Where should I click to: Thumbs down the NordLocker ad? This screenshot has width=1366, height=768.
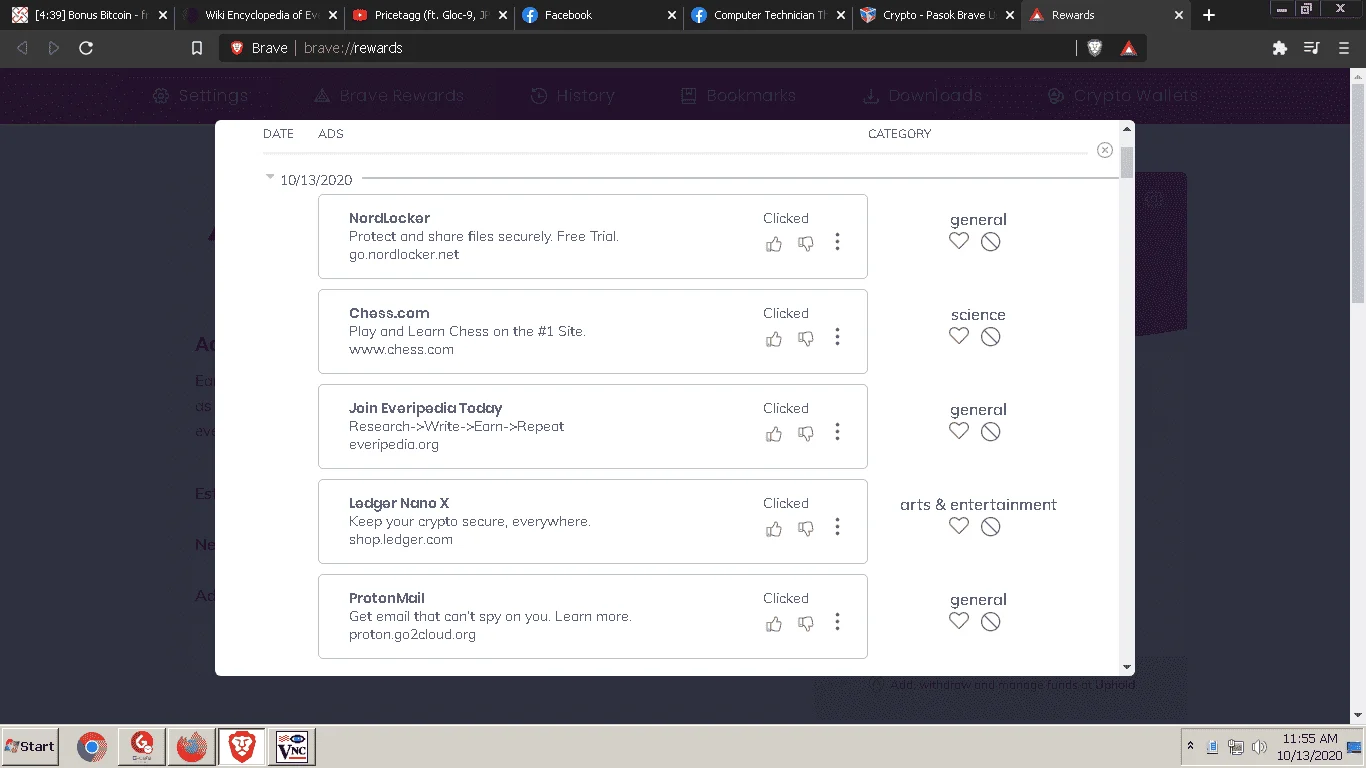[x=806, y=243]
